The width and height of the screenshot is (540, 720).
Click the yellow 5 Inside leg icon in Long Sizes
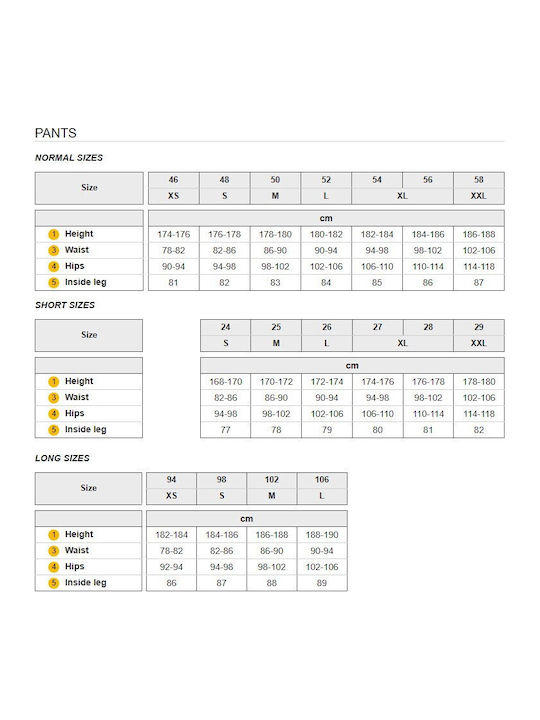(x=54, y=583)
